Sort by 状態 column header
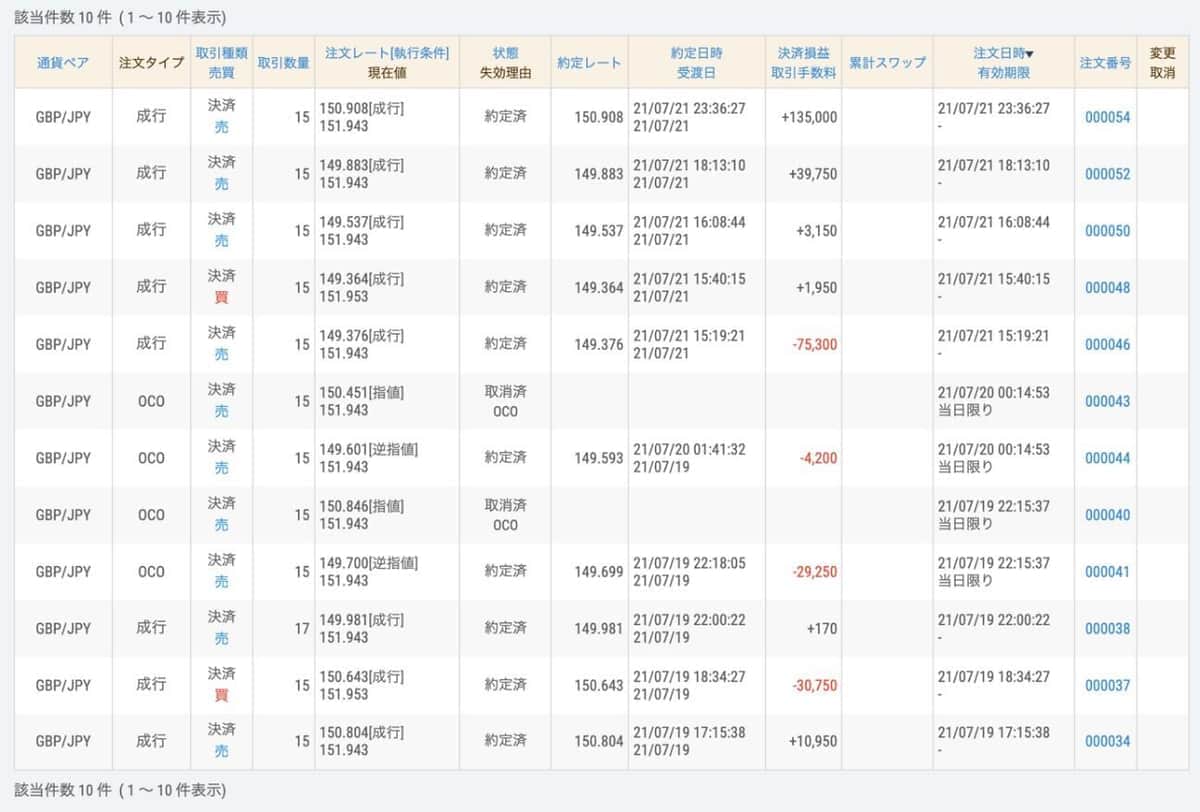Image resolution: width=1200 pixels, height=812 pixels. pos(505,53)
